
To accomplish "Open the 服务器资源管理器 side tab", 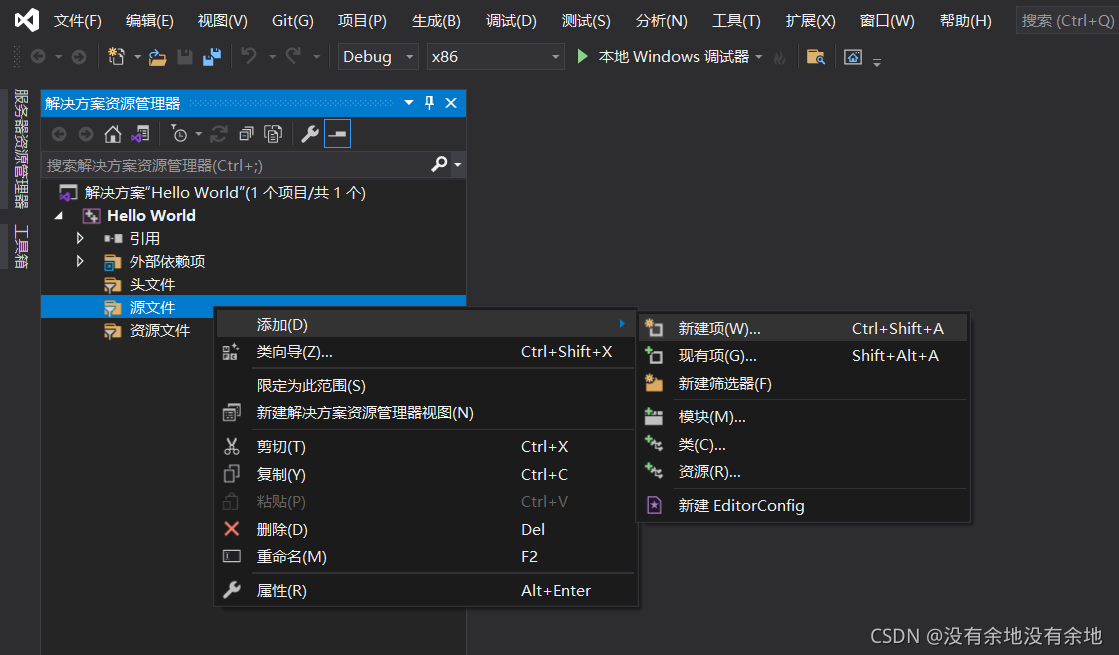I will (21, 148).
